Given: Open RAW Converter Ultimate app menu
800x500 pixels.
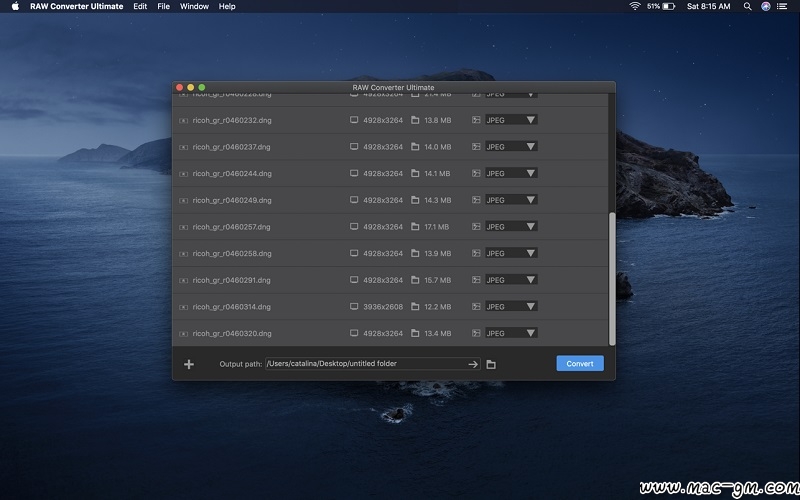Looking at the screenshot, I should coord(77,6).
